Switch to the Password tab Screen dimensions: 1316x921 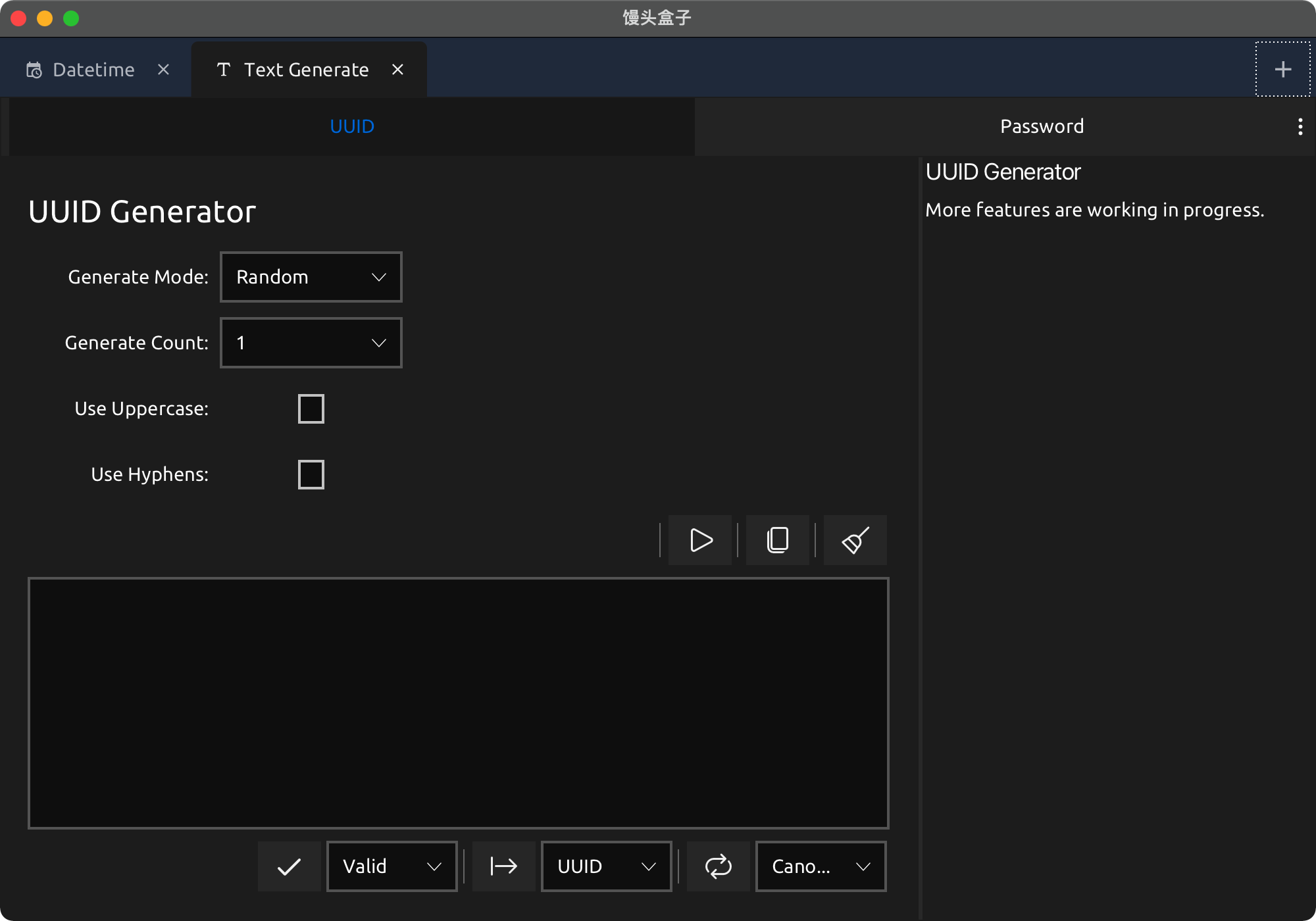[x=1042, y=126]
